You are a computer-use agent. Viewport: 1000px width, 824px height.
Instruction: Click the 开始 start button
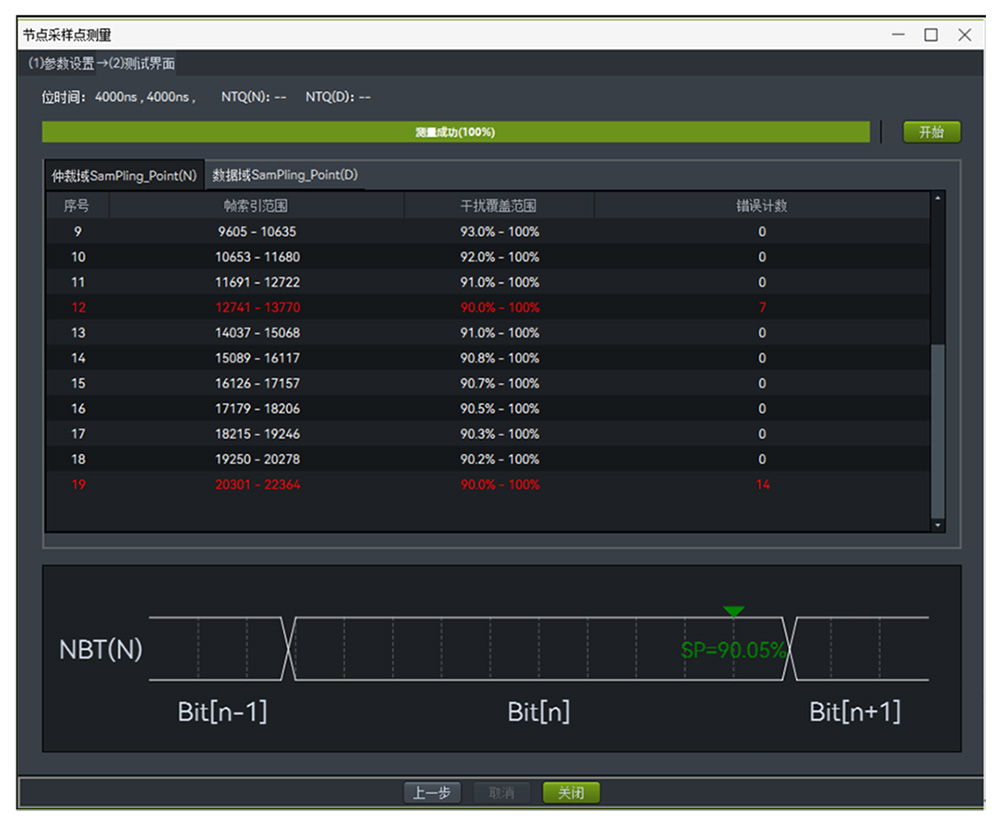coord(931,132)
